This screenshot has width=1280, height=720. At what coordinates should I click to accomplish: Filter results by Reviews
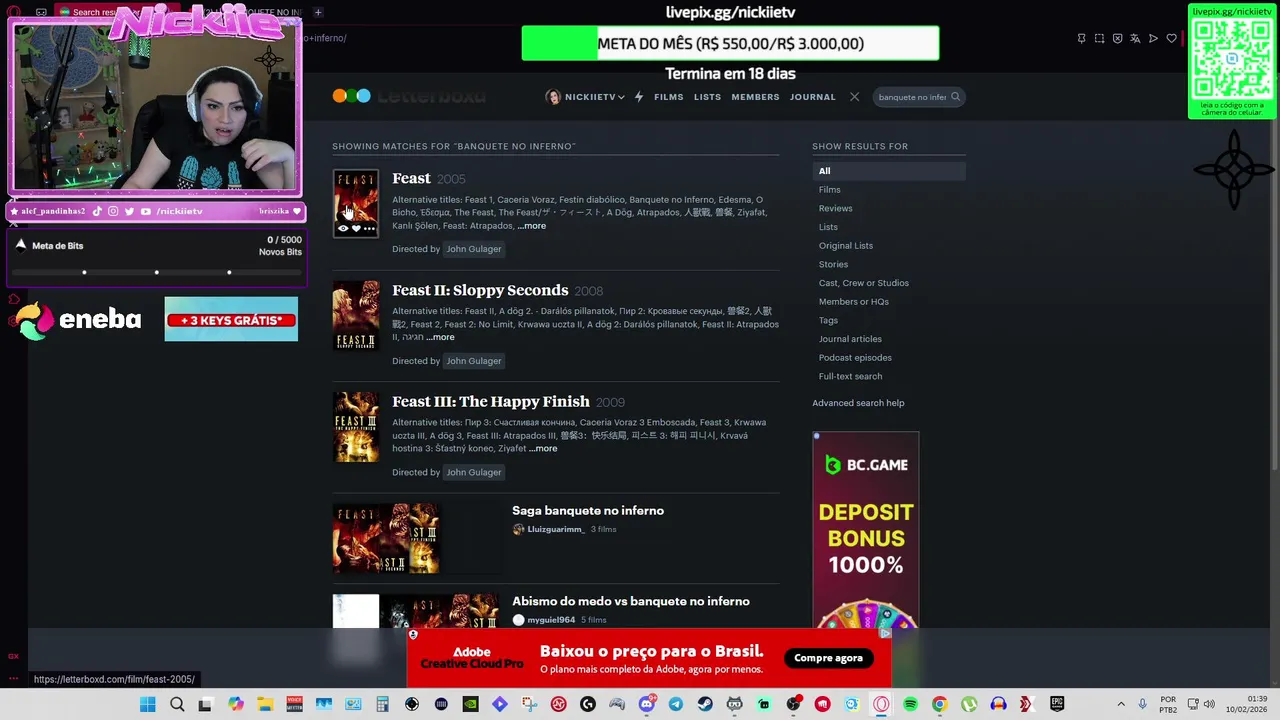[x=836, y=208]
